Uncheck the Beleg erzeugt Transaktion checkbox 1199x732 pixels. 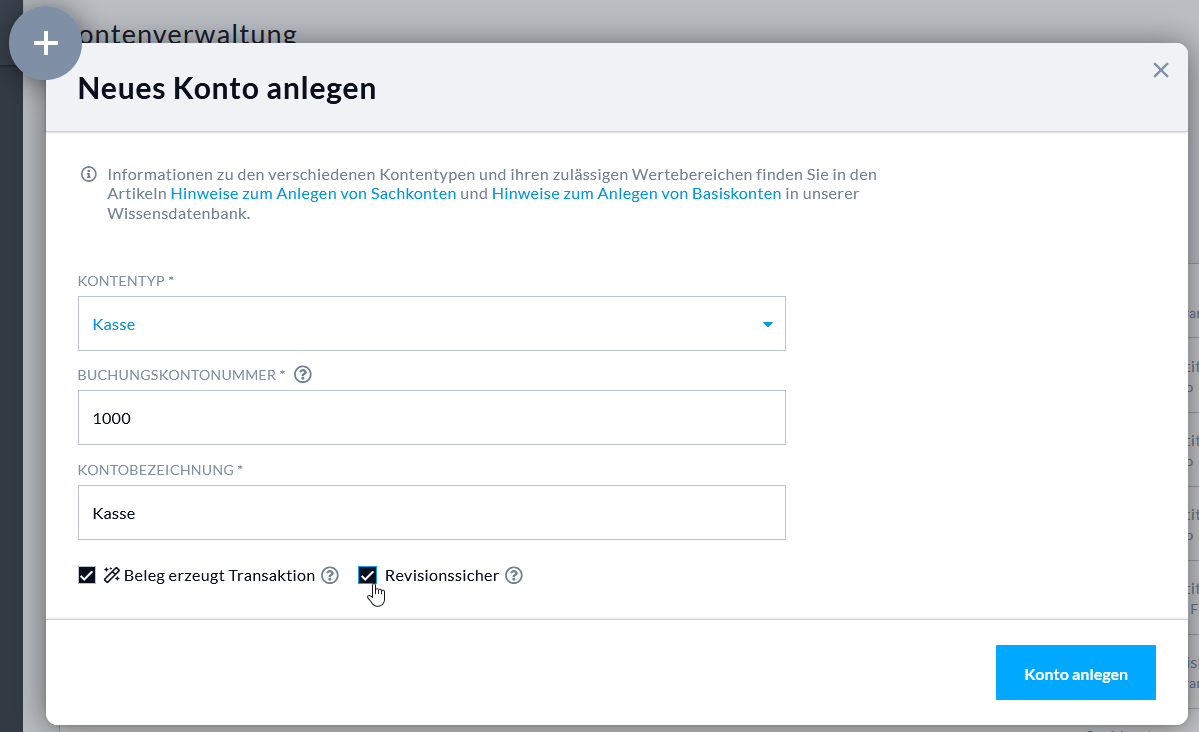pyautogui.click(x=87, y=575)
